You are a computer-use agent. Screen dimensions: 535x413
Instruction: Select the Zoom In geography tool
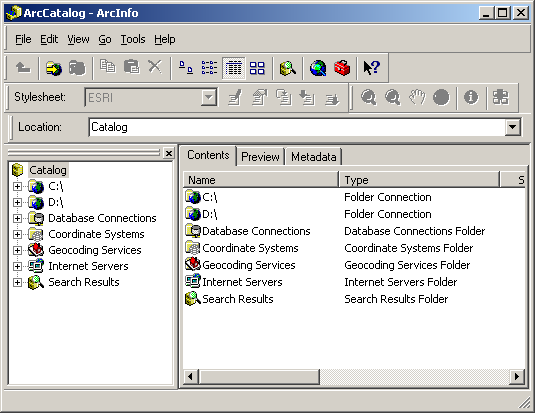(369, 97)
